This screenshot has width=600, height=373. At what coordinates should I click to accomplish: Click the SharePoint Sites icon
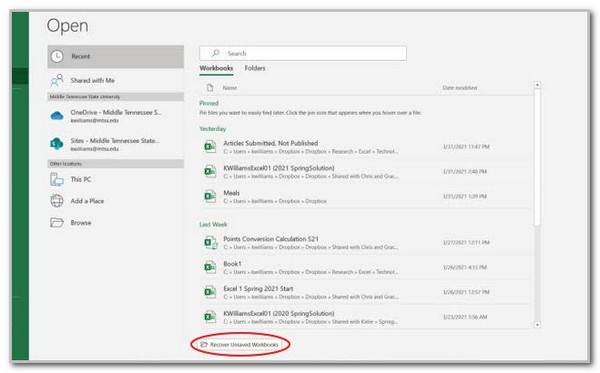[57, 144]
